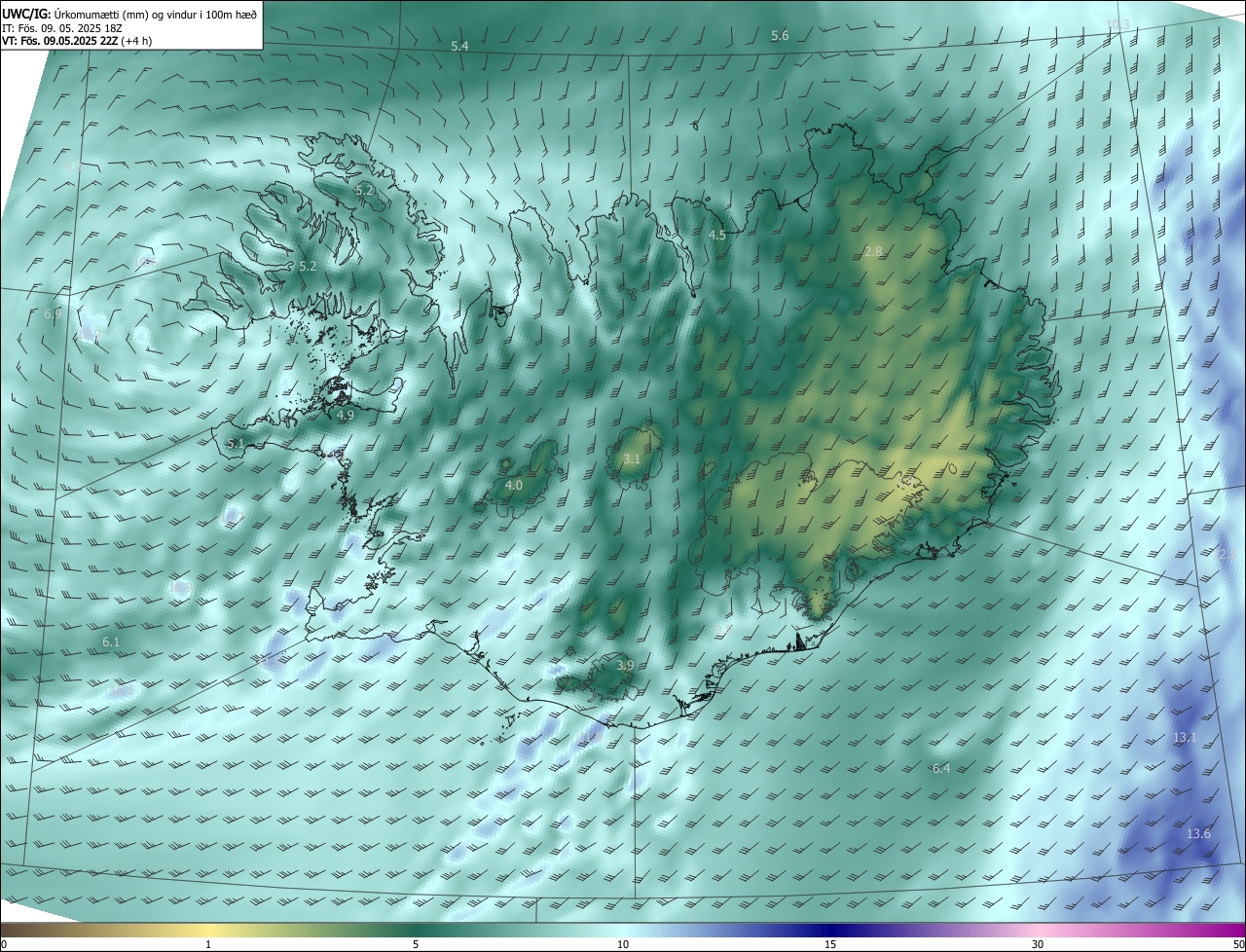Click the colorbar tick label 0
The height and width of the screenshot is (952, 1246).
click(4, 944)
